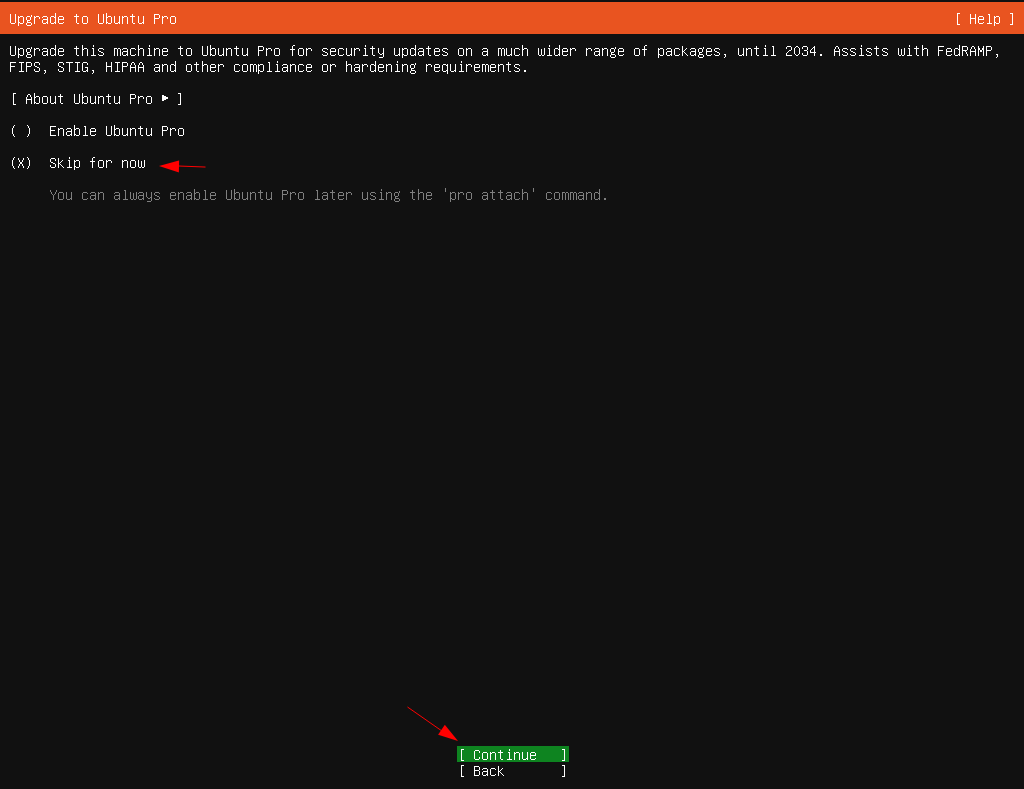Screen dimensions: 1024x789
Task: Click the Enable Ubuntu Pro label text
Action: tap(116, 131)
